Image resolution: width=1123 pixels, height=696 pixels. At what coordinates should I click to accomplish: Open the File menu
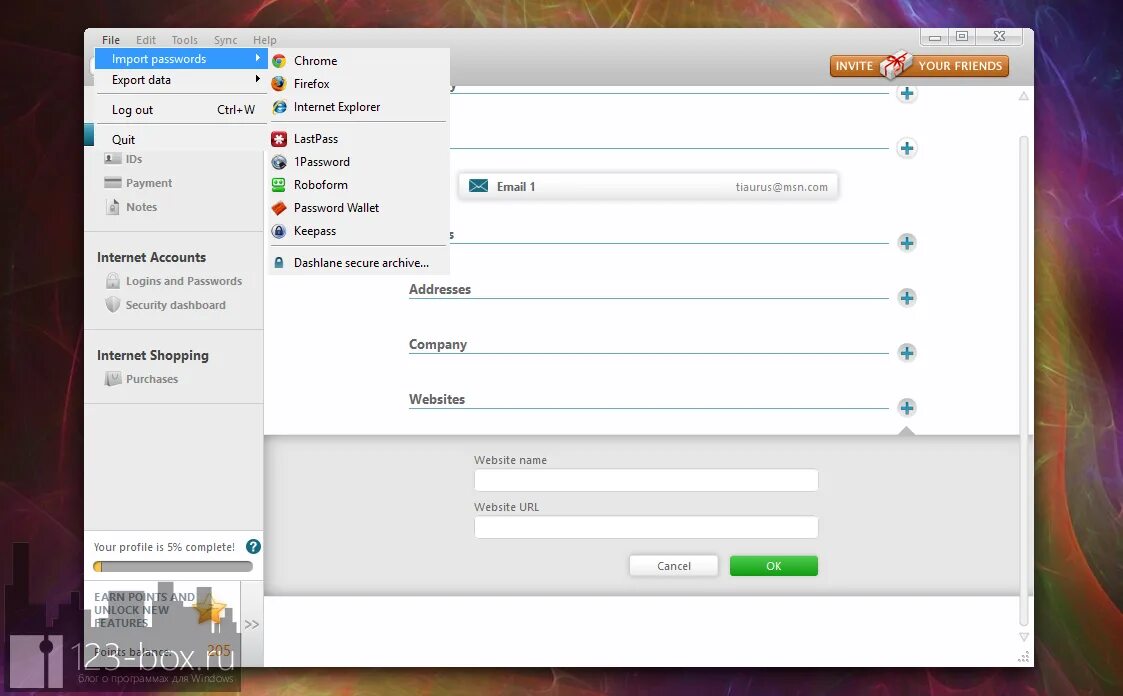(x=110, y=40)
